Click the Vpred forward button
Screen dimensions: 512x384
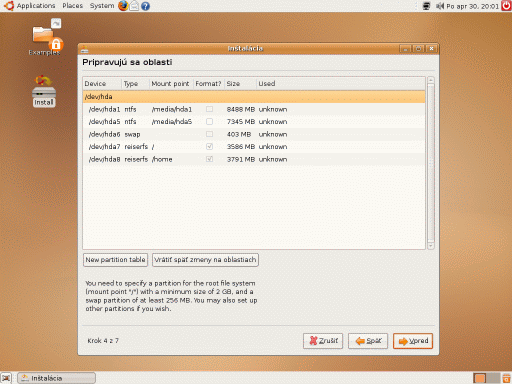[x=413, y=341]
